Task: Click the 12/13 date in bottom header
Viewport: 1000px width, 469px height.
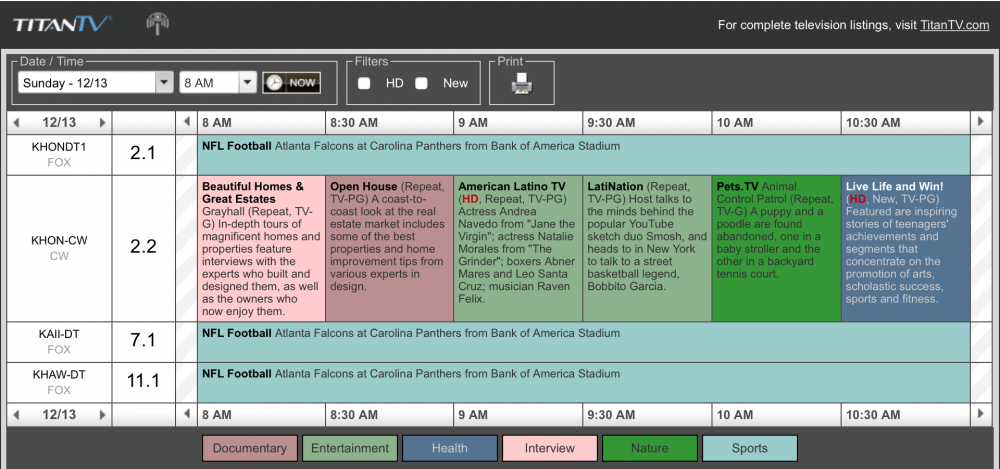Action: pos(59,415)
